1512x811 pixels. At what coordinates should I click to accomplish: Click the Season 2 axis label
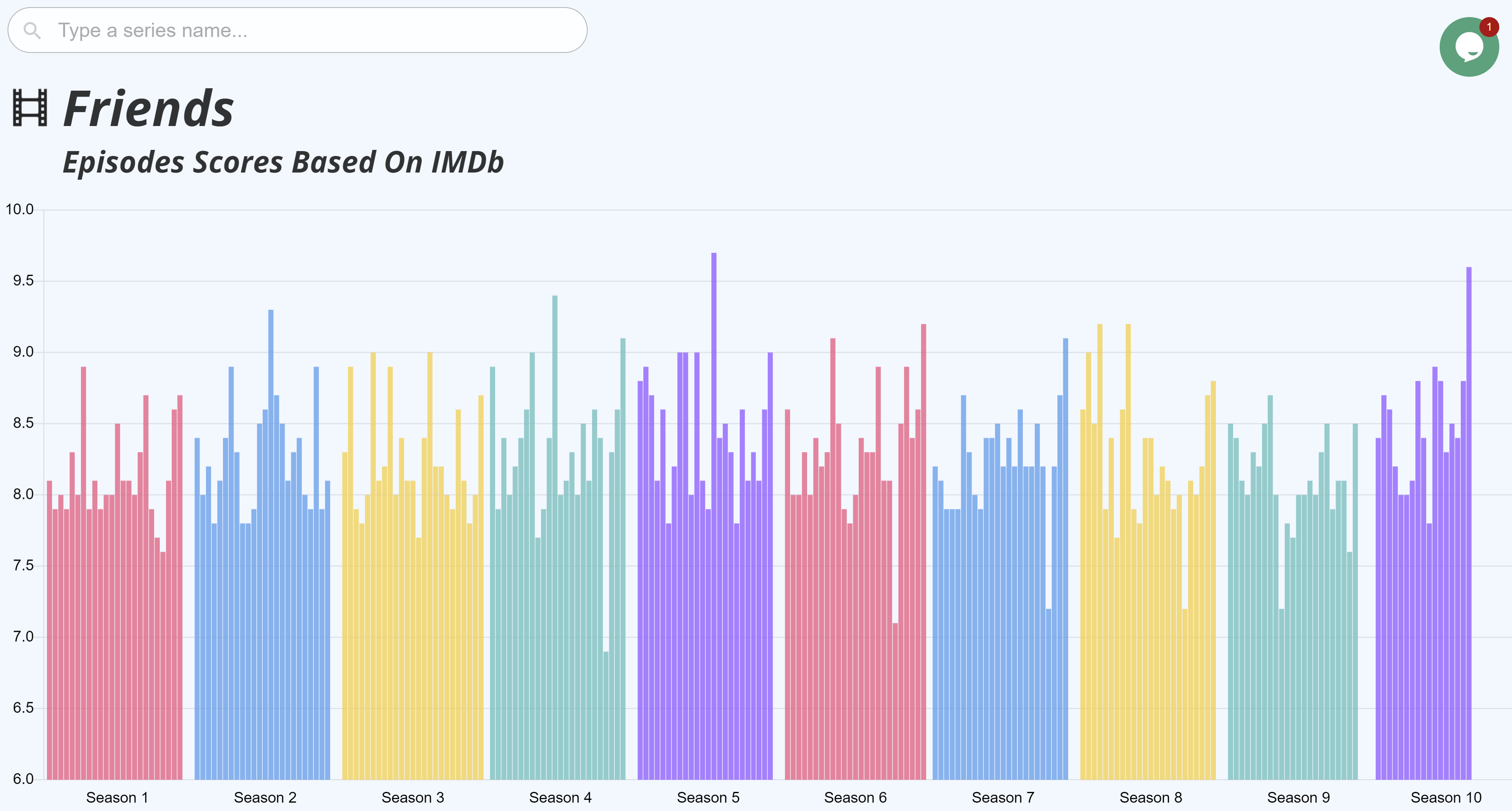tap(265, 797)
